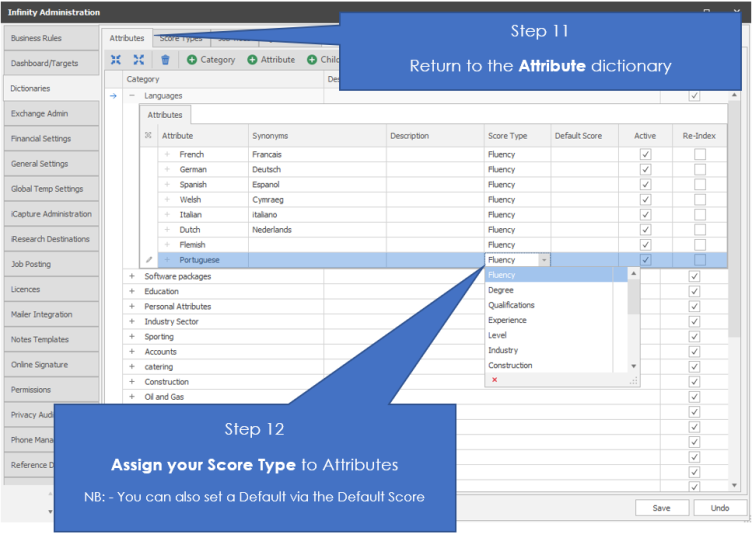Click the collapse all rows icon
Viewport: 752px width, 534px height.
point(116,60)
